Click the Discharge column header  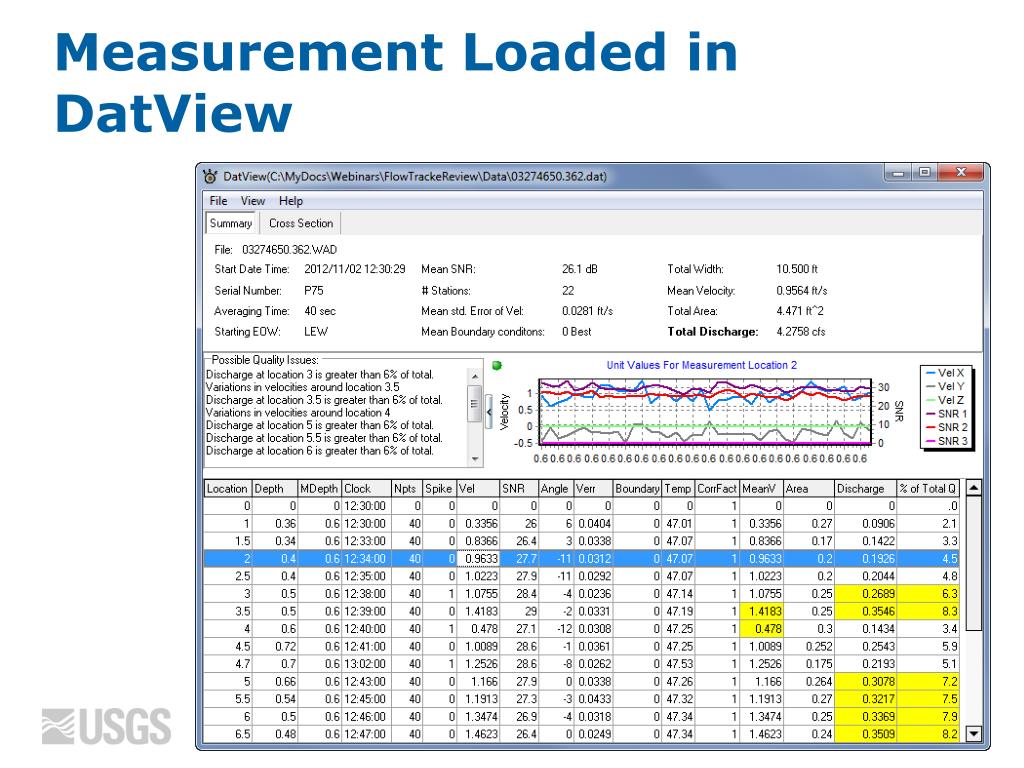pyautogui.click(x=865, y=488)
